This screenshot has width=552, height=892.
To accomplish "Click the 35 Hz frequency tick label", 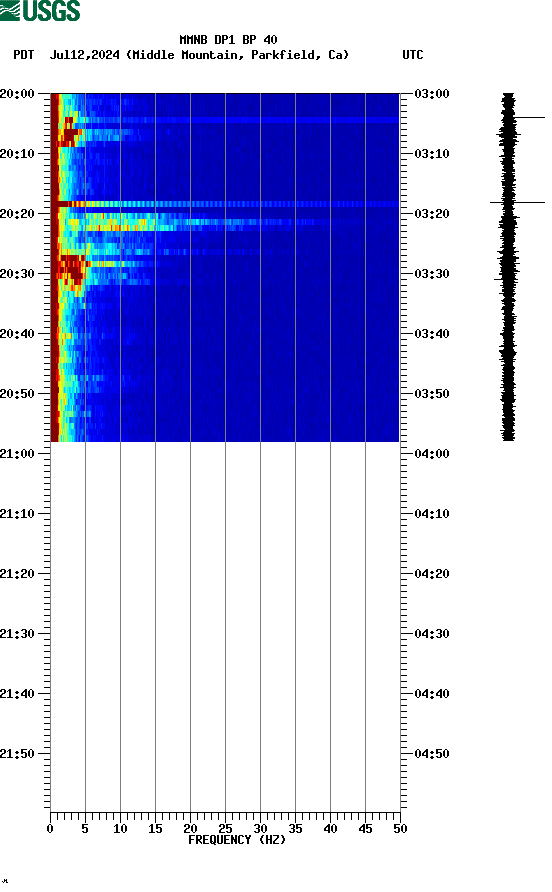I will pyautogui.click(x=295, y=829).
